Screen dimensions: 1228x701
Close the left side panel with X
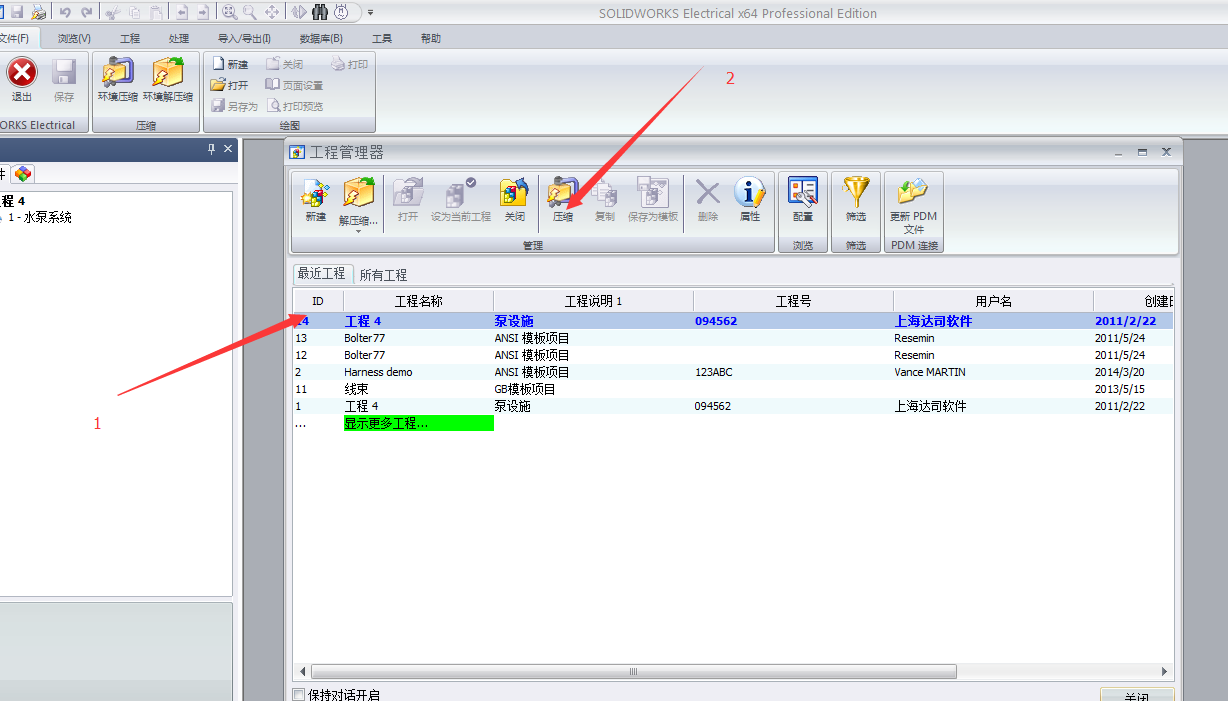(x=228, y=149)
